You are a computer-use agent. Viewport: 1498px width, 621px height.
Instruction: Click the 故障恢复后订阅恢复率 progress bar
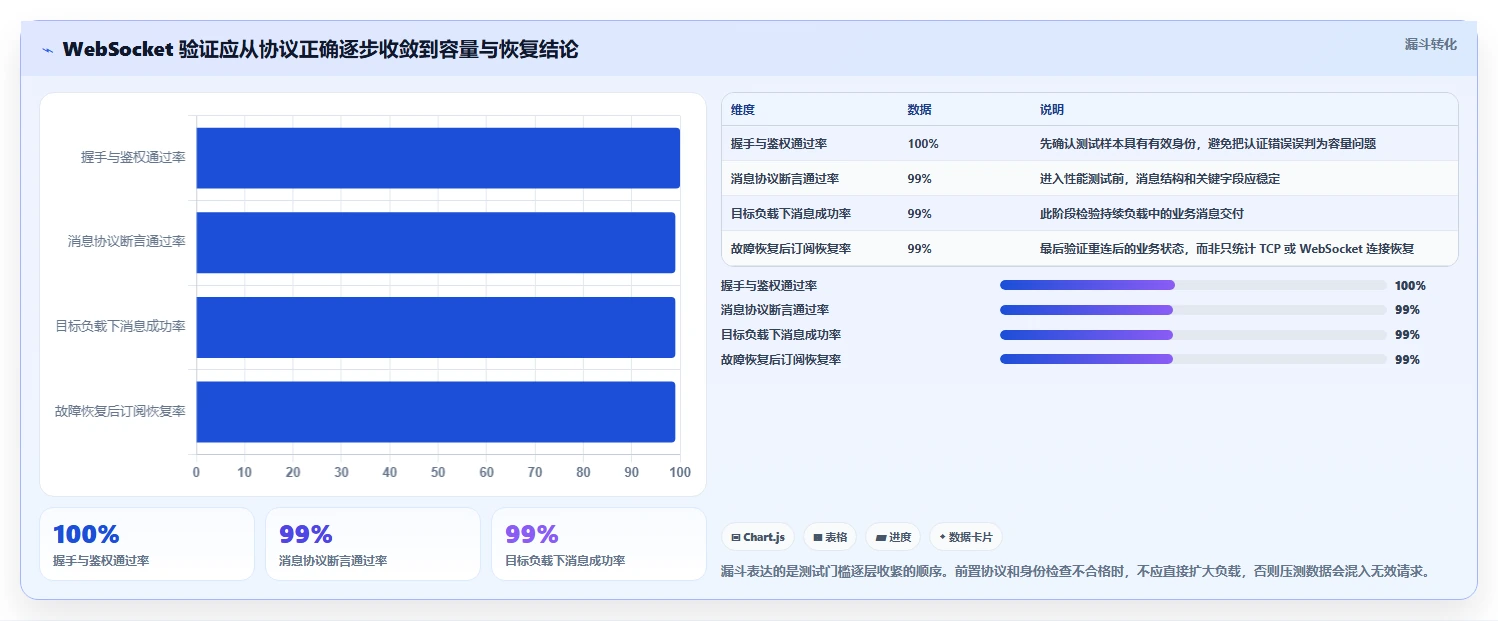point(1193,359)
